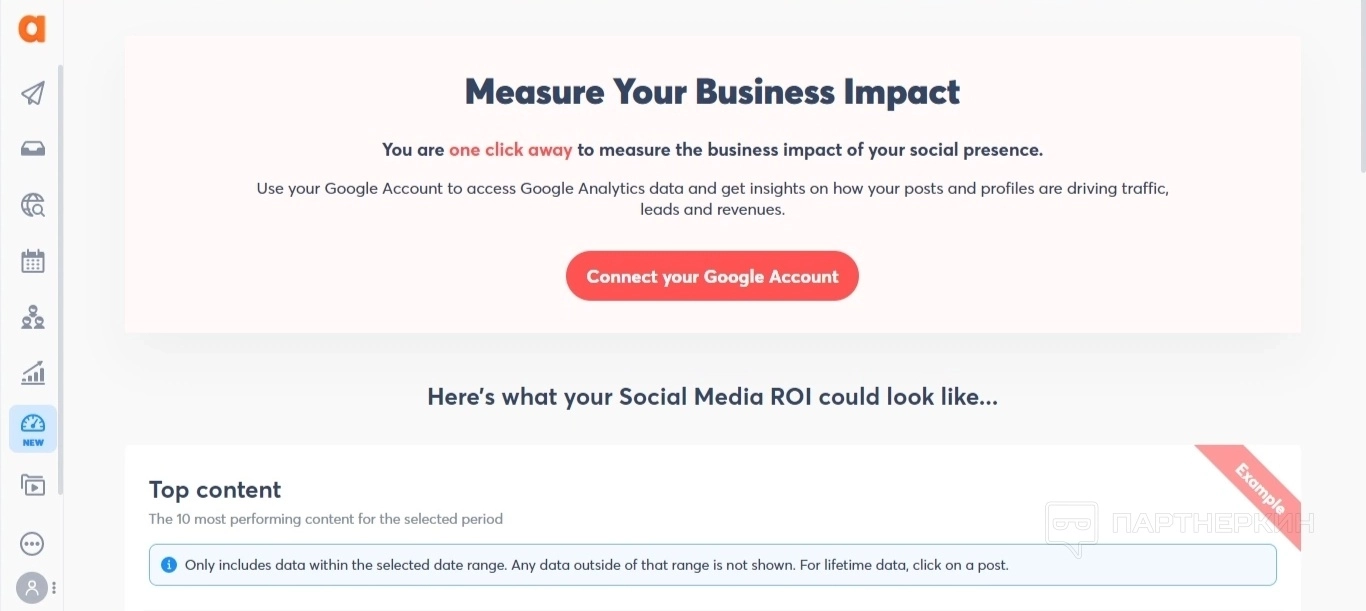Click the 'Top content' section heading

(x=215, y=490)
